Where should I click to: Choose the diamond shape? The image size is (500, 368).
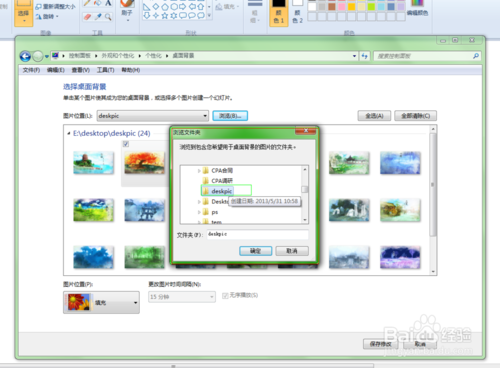tap(156, 7)
